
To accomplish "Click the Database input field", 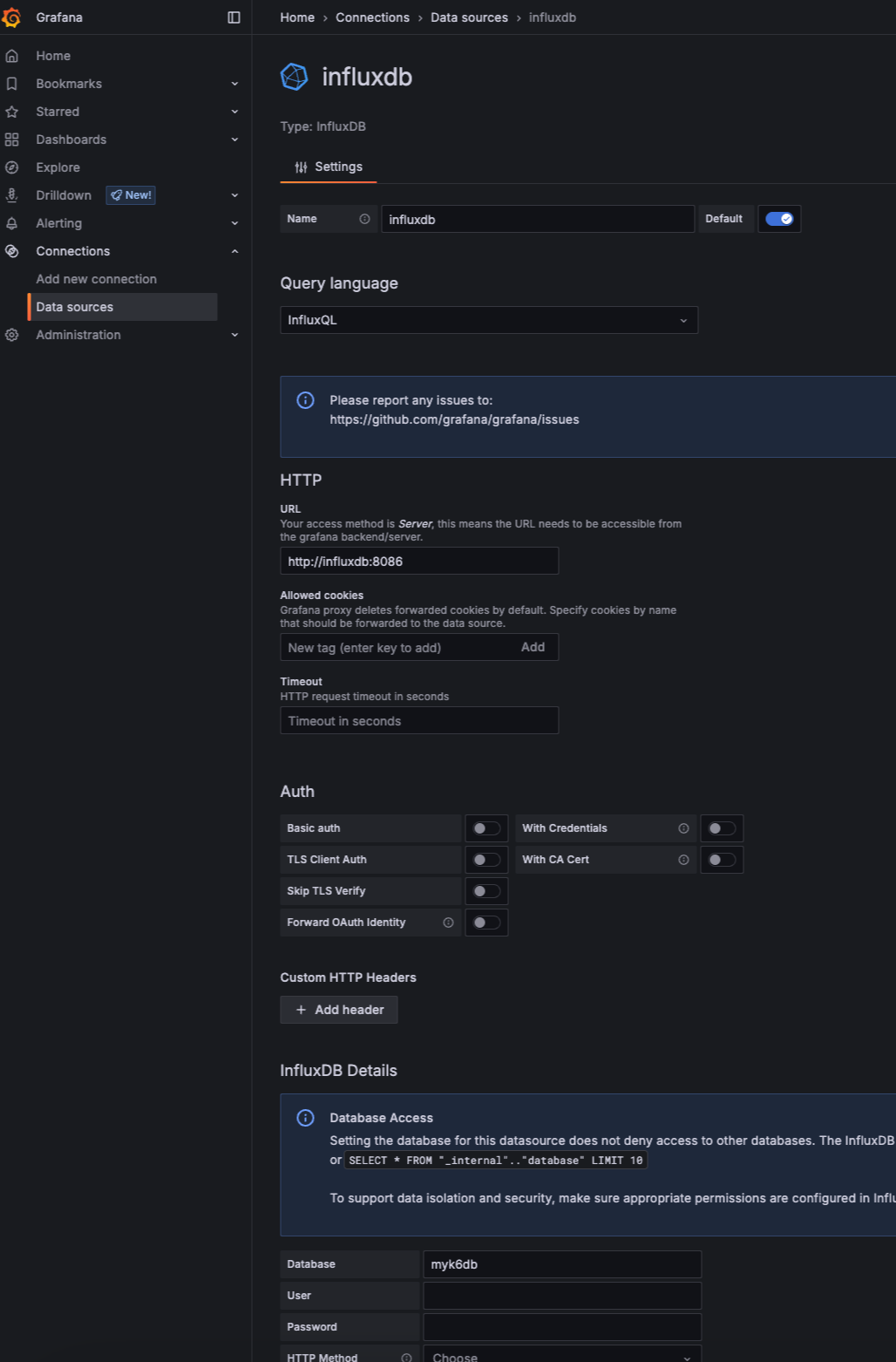I will coord(562,1264).
